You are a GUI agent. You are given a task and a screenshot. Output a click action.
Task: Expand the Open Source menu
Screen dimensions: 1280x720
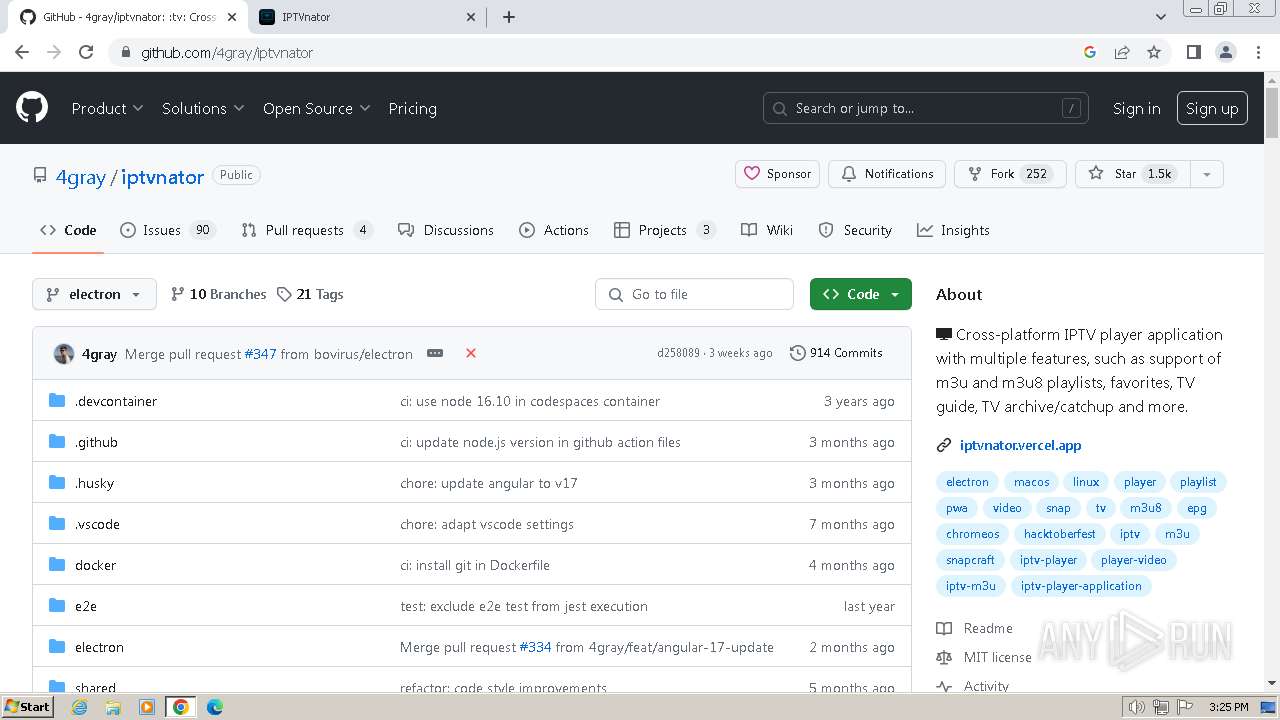tap(316, 108)
